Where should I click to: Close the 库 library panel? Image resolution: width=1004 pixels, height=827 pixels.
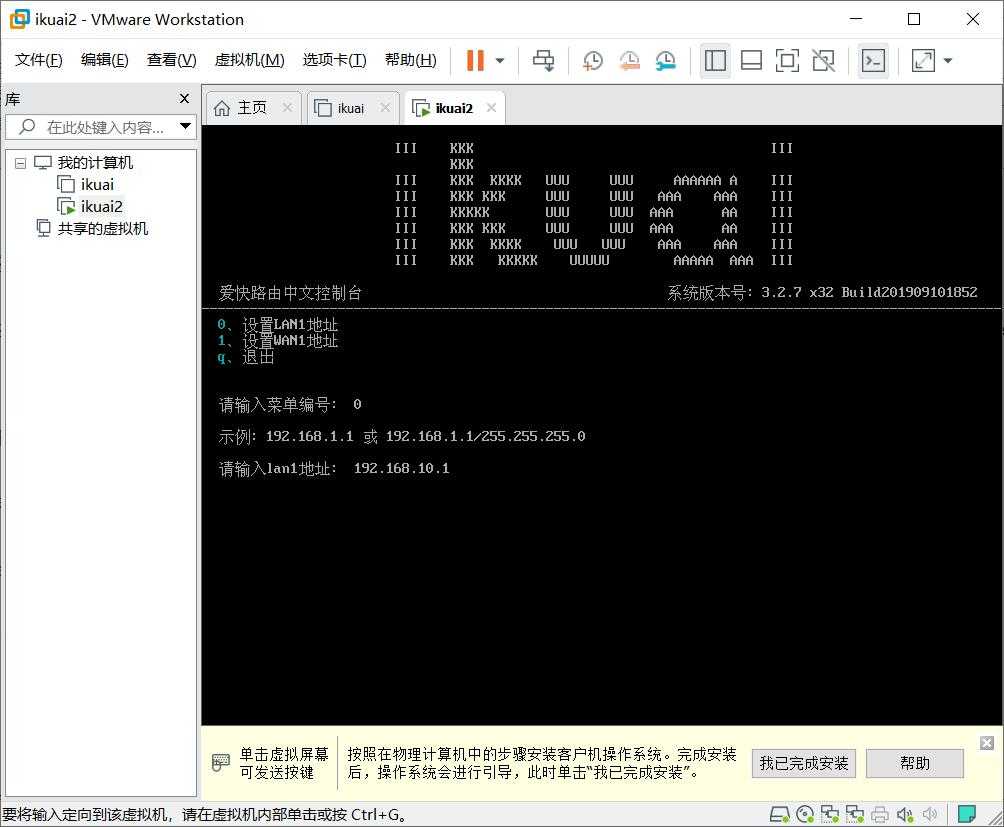(x=184, y=99)
